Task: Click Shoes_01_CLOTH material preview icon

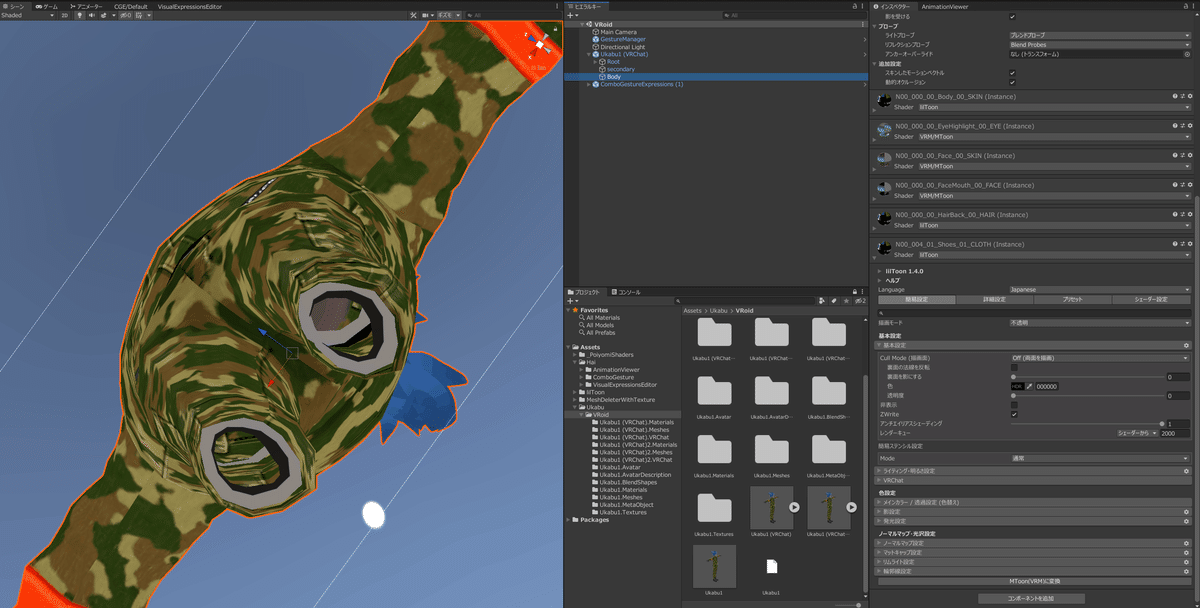Action: point(884,248)
